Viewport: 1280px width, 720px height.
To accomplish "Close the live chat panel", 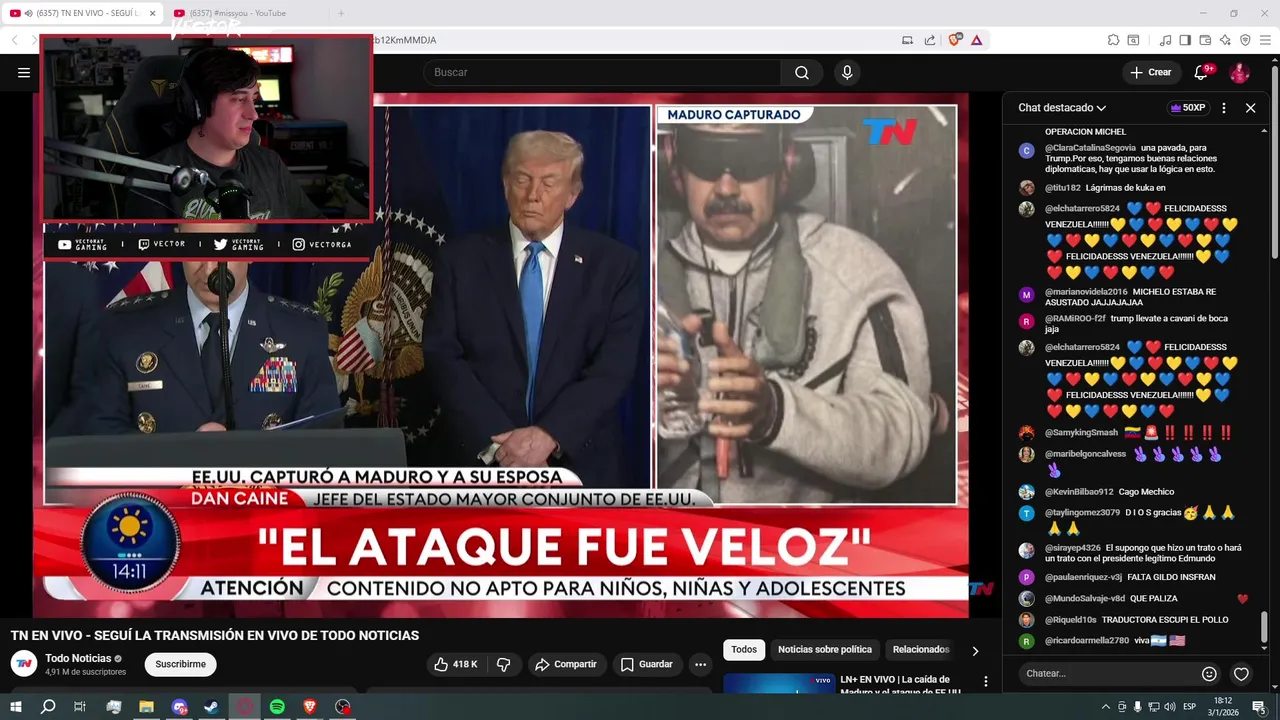I will [1250, 108].
